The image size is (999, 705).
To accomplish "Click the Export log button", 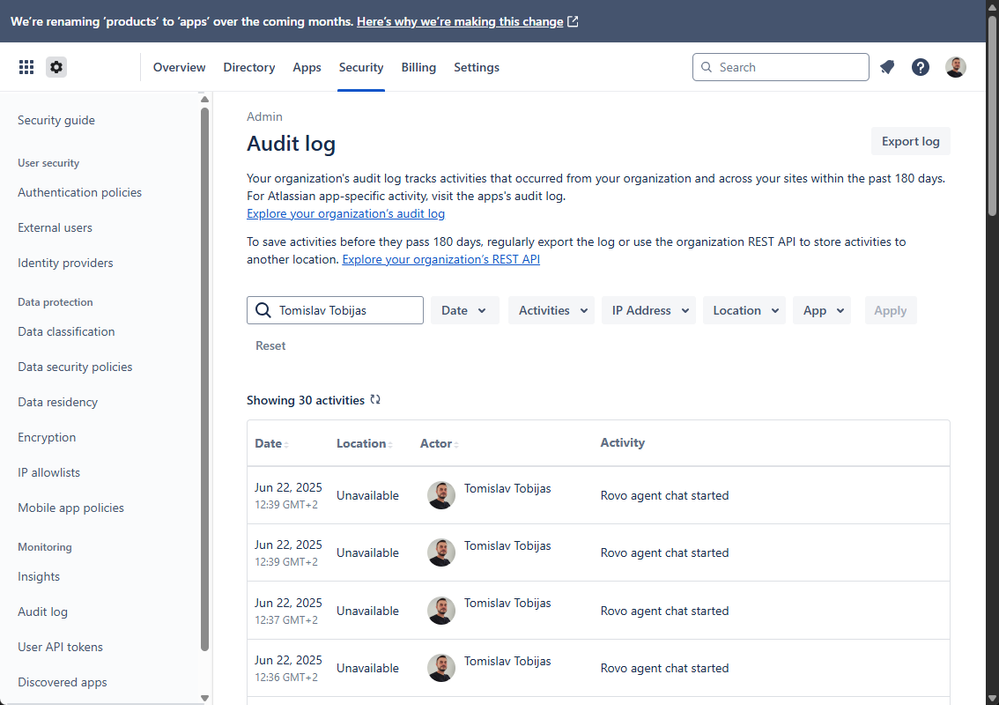I will tap(910, 141).
